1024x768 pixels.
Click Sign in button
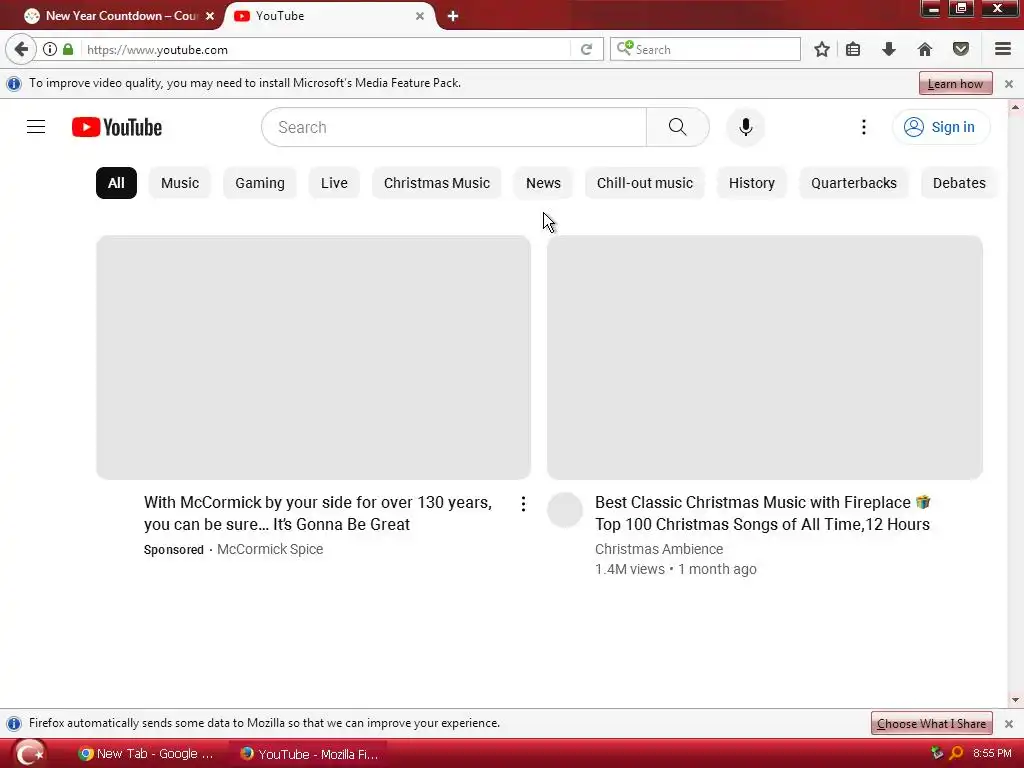[940, 127]
